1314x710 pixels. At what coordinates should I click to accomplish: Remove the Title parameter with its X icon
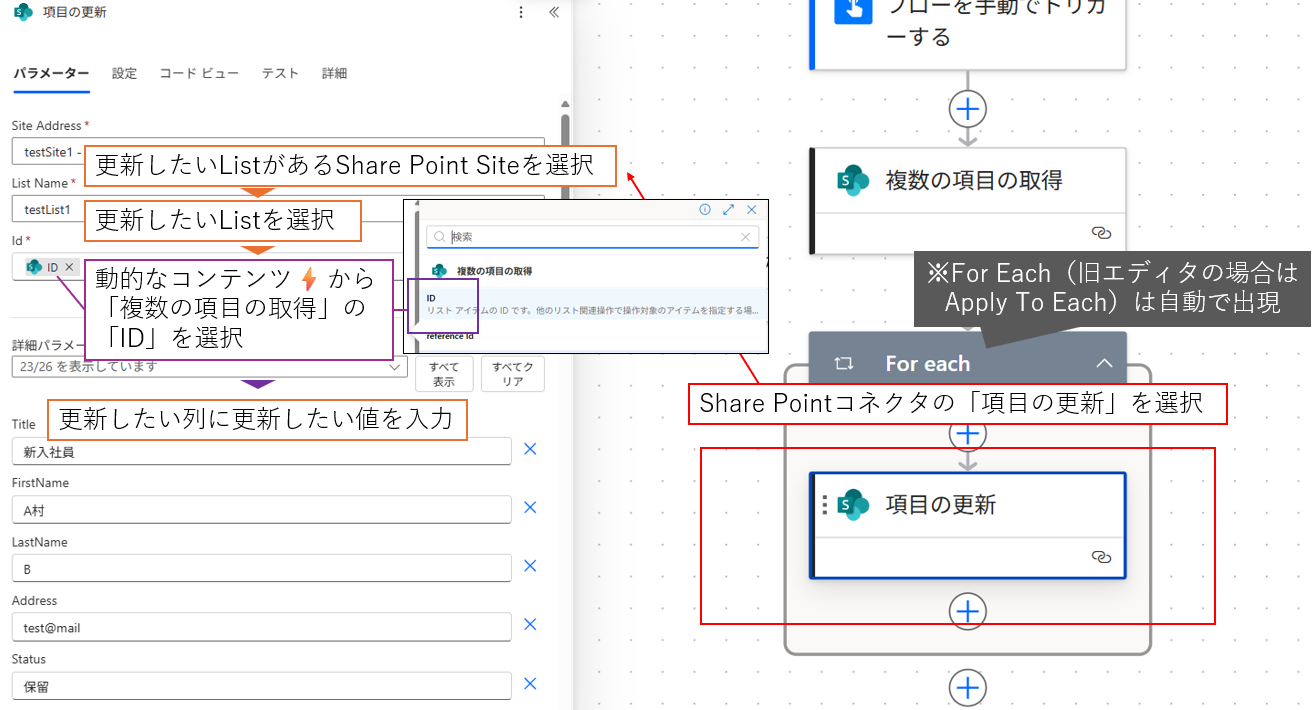pyautogui.click(x=530, y=449)
